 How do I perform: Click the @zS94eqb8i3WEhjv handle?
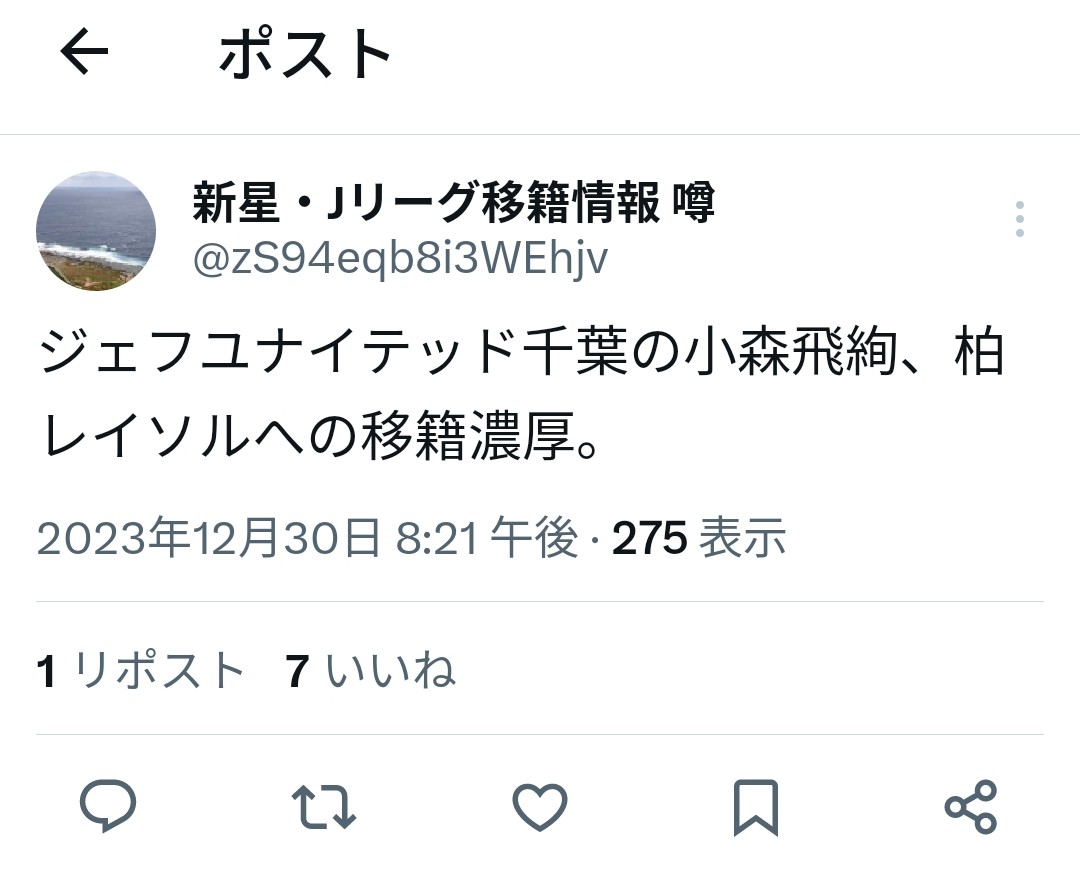tap(400, 259)
